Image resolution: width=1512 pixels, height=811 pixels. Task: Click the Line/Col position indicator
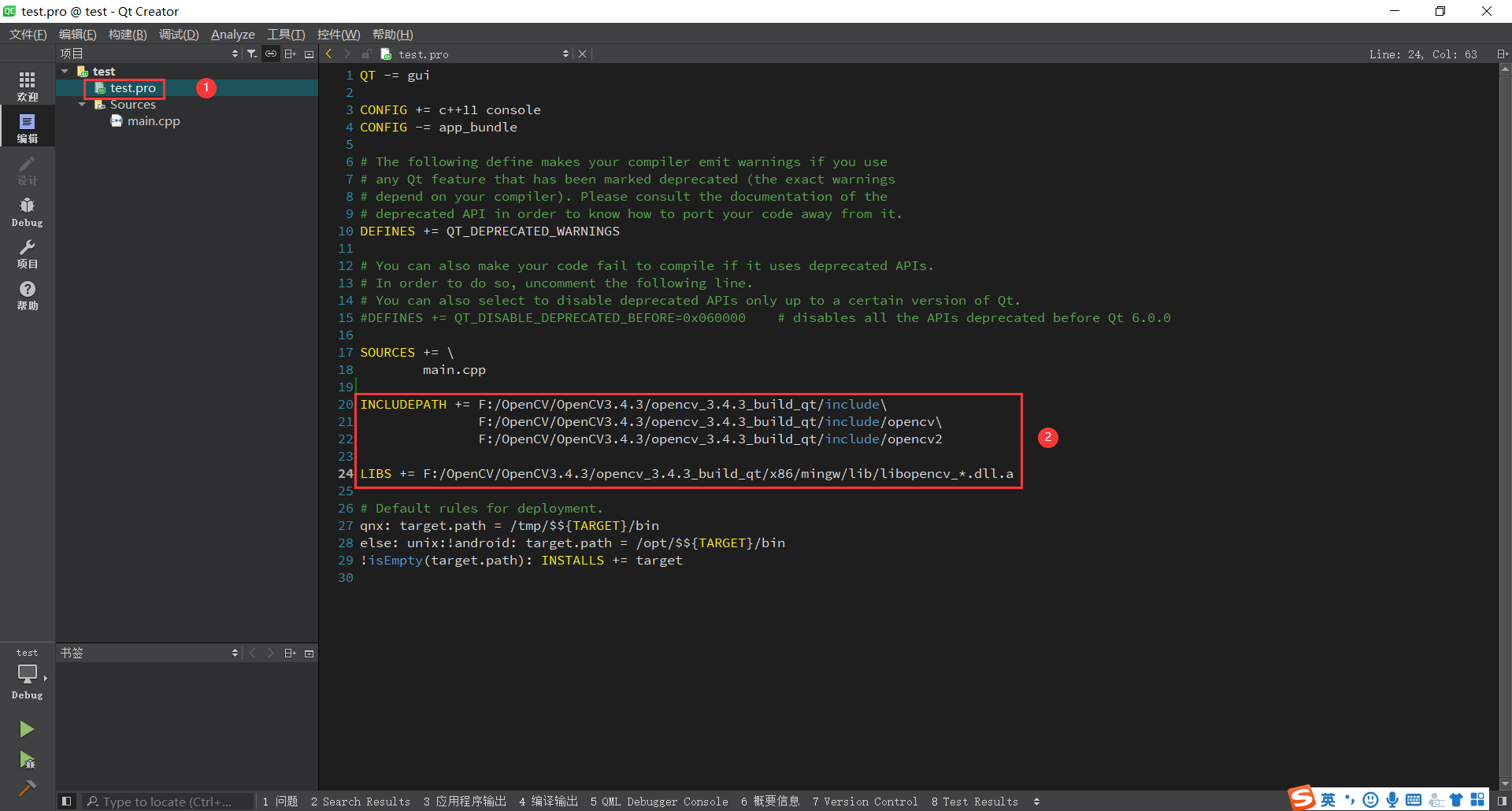[1423, 54]
